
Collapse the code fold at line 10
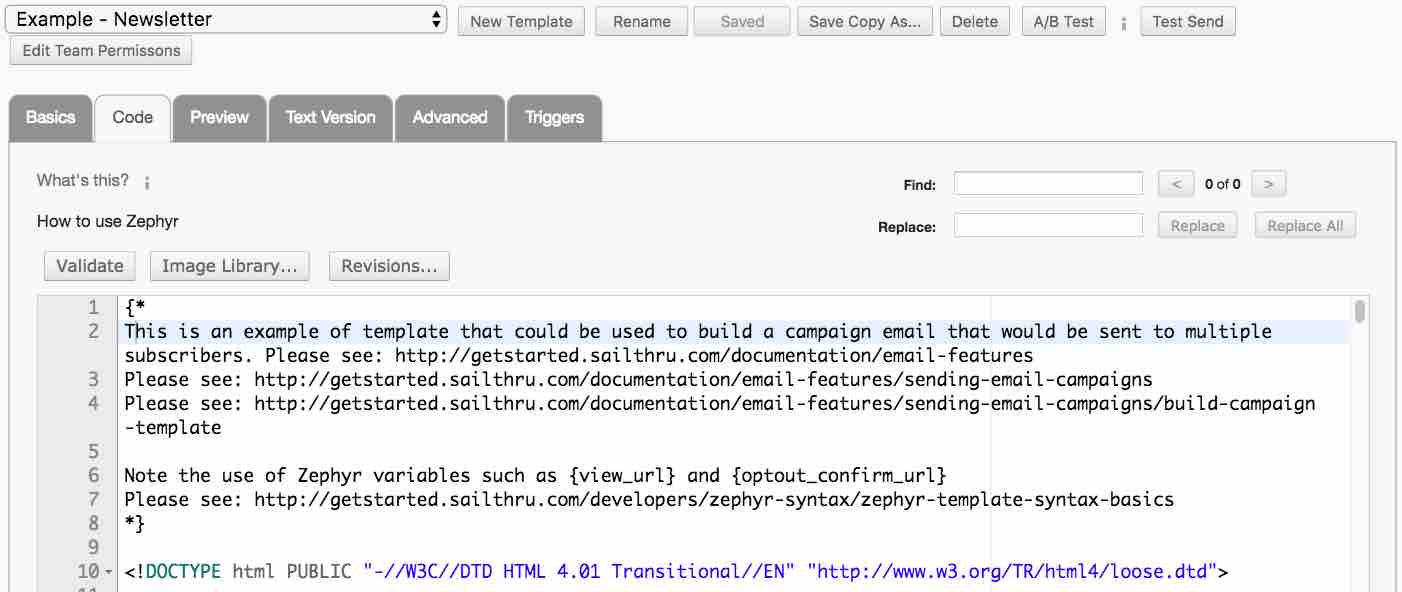coord(108,571)
